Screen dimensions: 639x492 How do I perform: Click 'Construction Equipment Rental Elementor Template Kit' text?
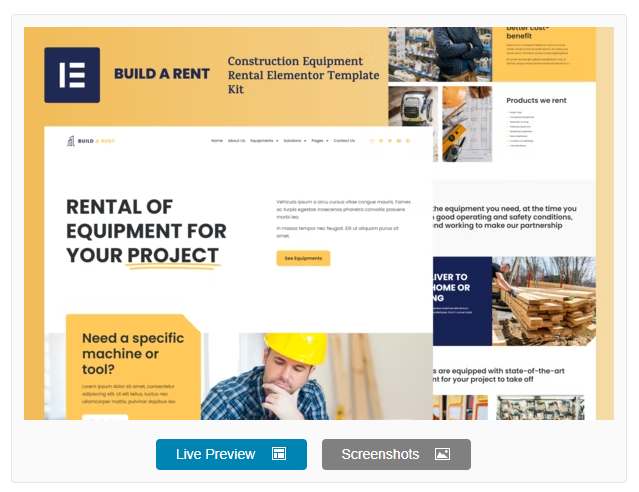pyautogui.click(x=303, y=75)
